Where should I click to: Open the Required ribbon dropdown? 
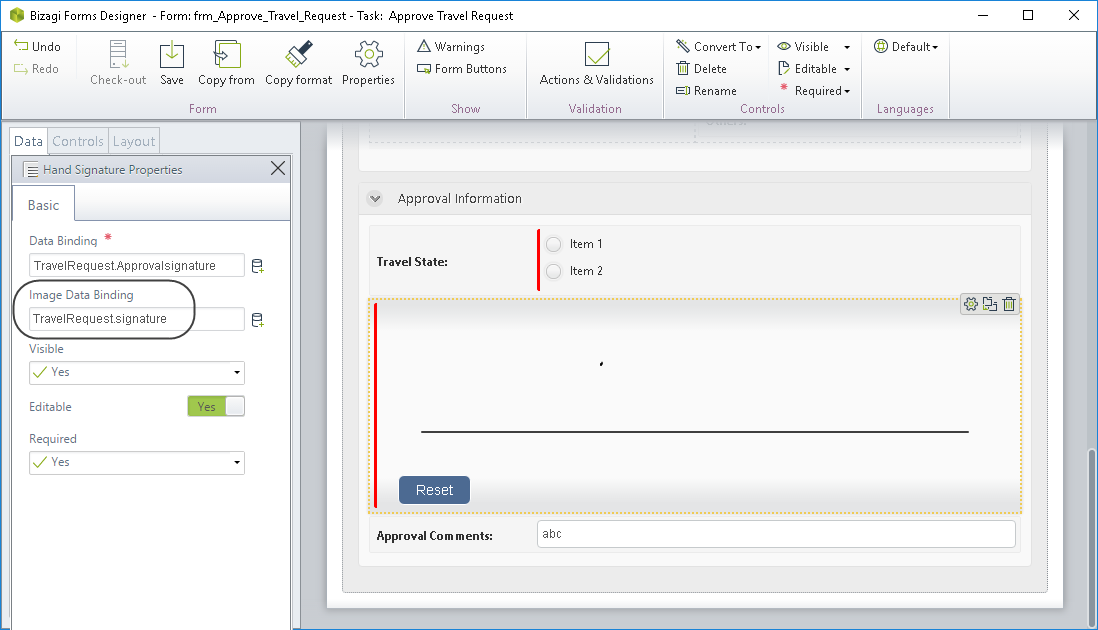(816, 90)
